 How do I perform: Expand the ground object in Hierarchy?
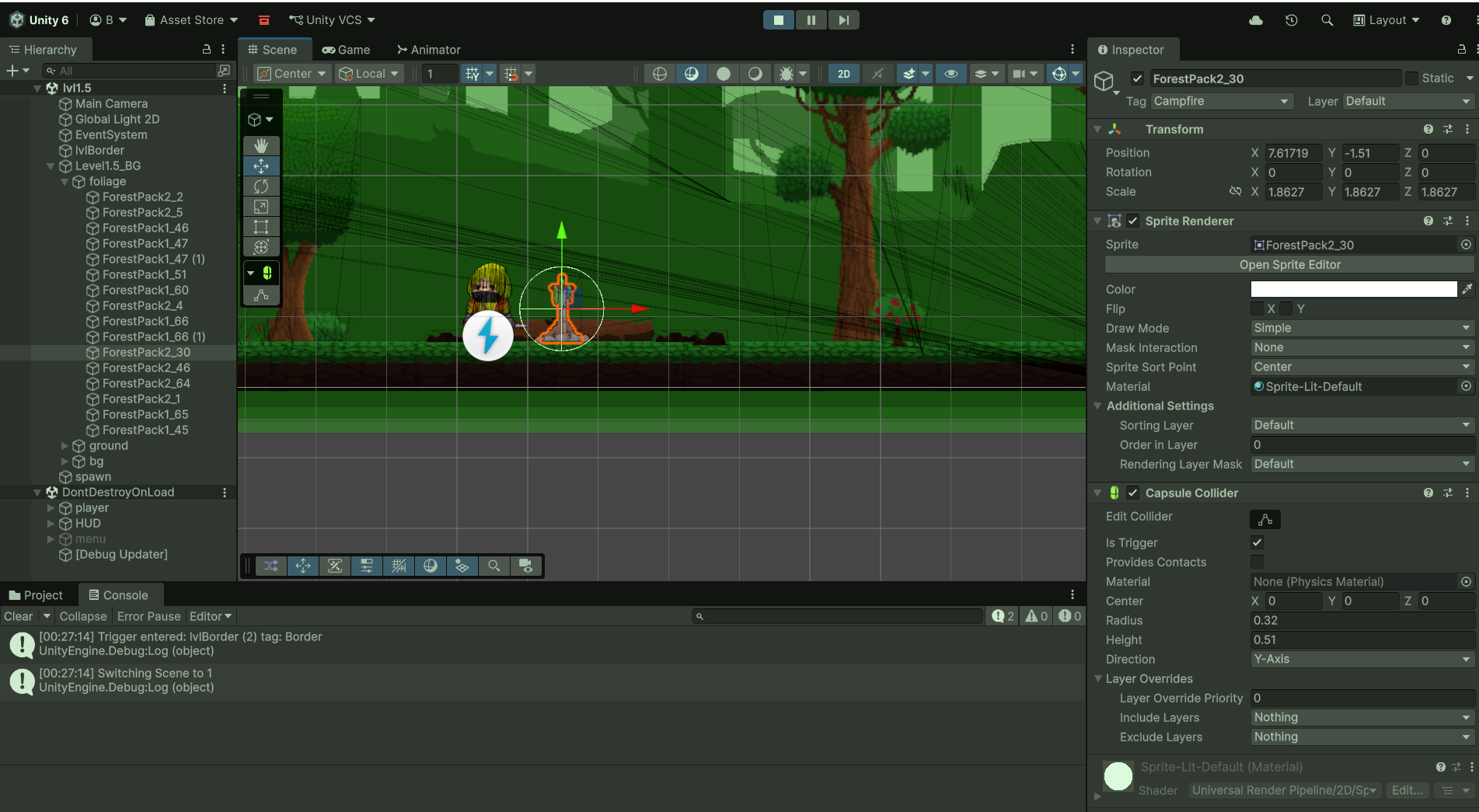pos(65,446)
